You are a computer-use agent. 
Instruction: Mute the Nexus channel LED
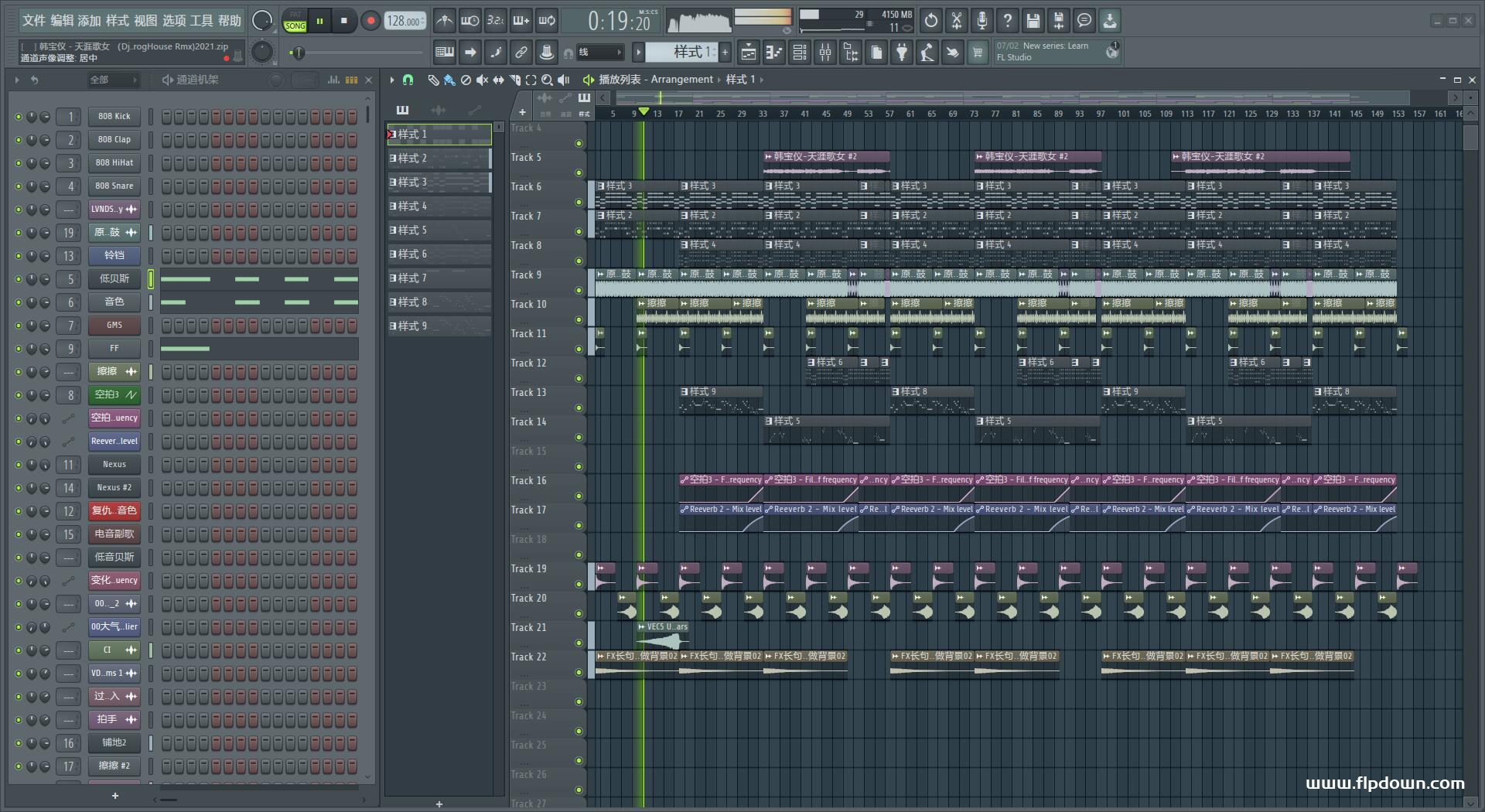19,465
